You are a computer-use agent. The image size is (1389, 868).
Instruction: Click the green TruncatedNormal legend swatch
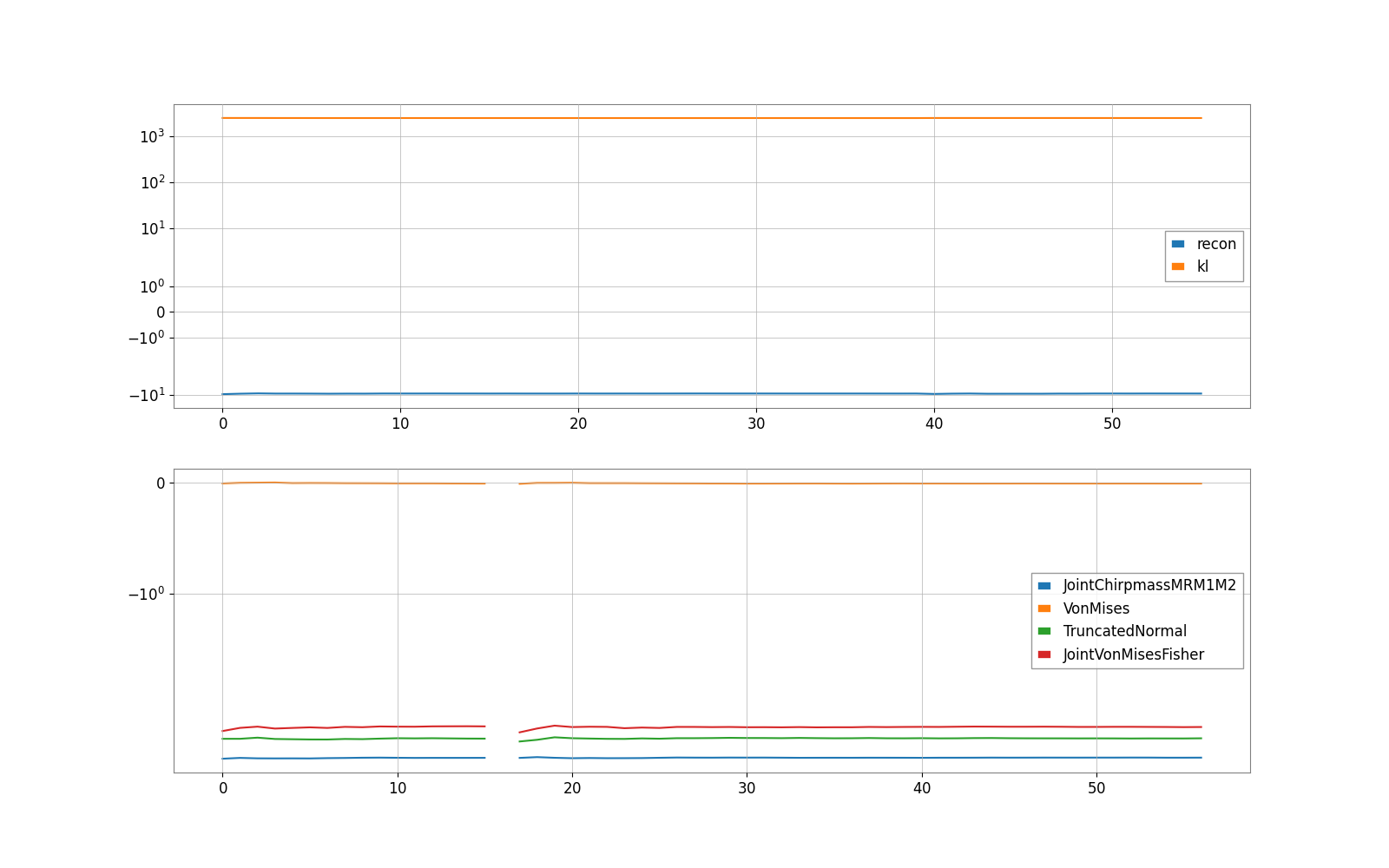click(x=1044, y=631)
